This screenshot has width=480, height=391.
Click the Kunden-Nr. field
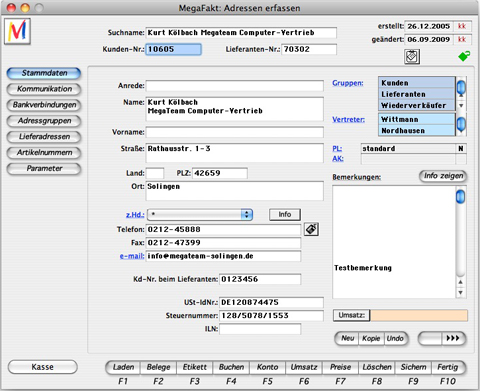click(x=173, y=49)
